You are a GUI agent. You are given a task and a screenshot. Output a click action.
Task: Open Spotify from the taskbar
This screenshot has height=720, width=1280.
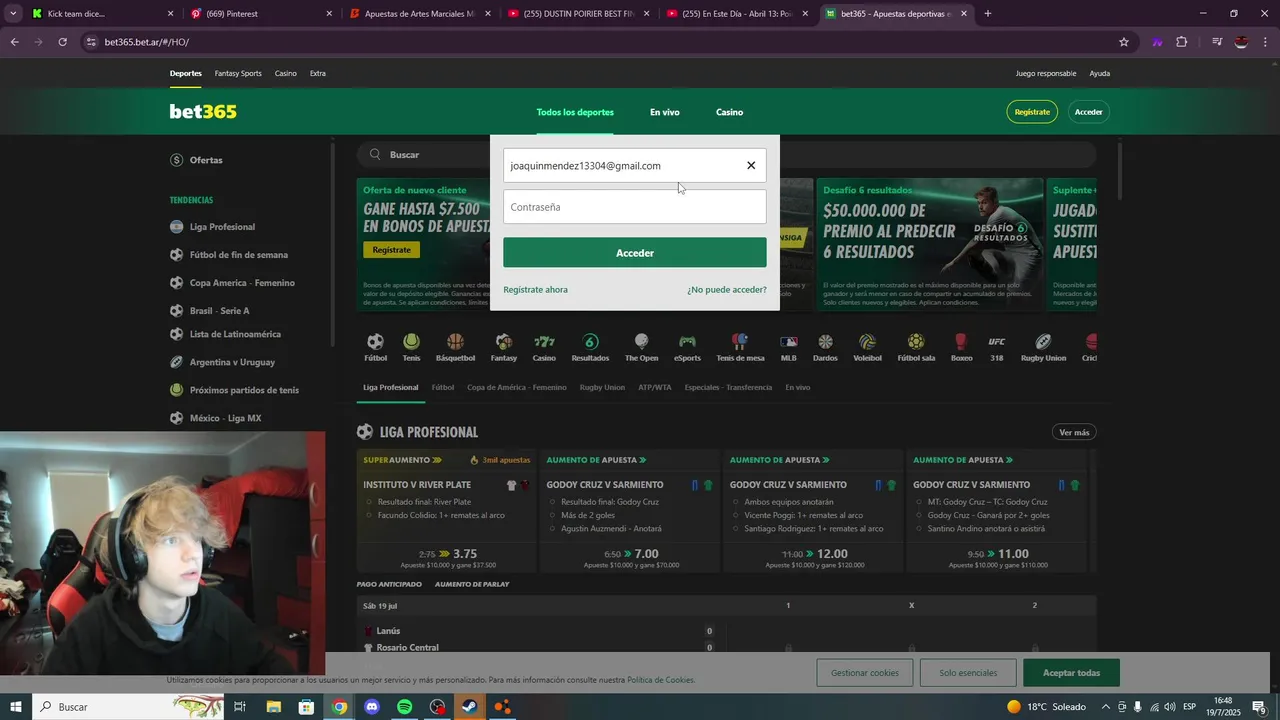[404, 707]
